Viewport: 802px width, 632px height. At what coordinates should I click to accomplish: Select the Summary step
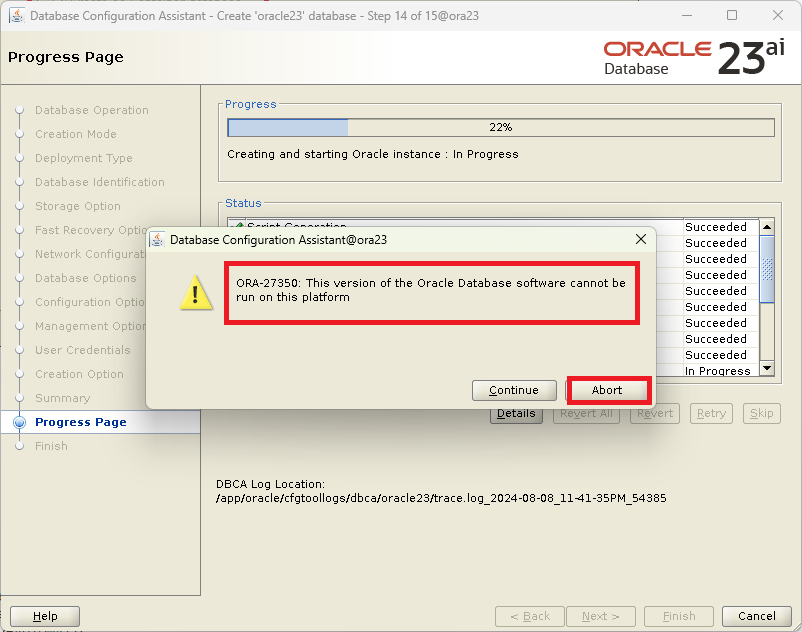click(62, 398)
